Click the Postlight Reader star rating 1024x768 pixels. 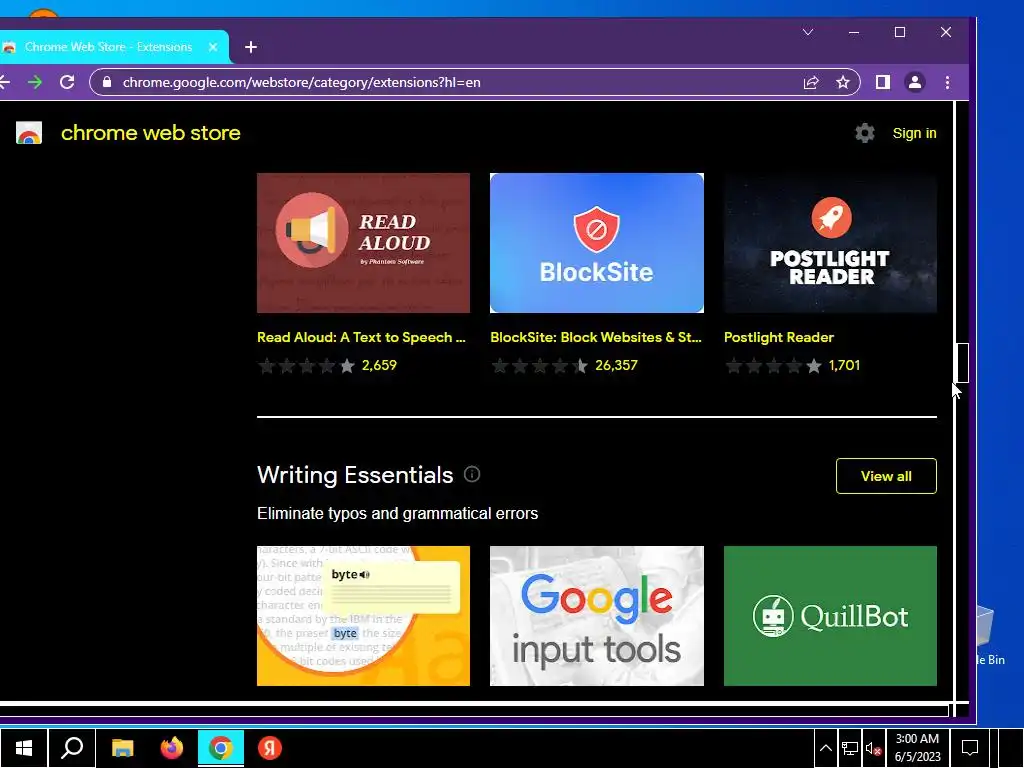[773, 366]
